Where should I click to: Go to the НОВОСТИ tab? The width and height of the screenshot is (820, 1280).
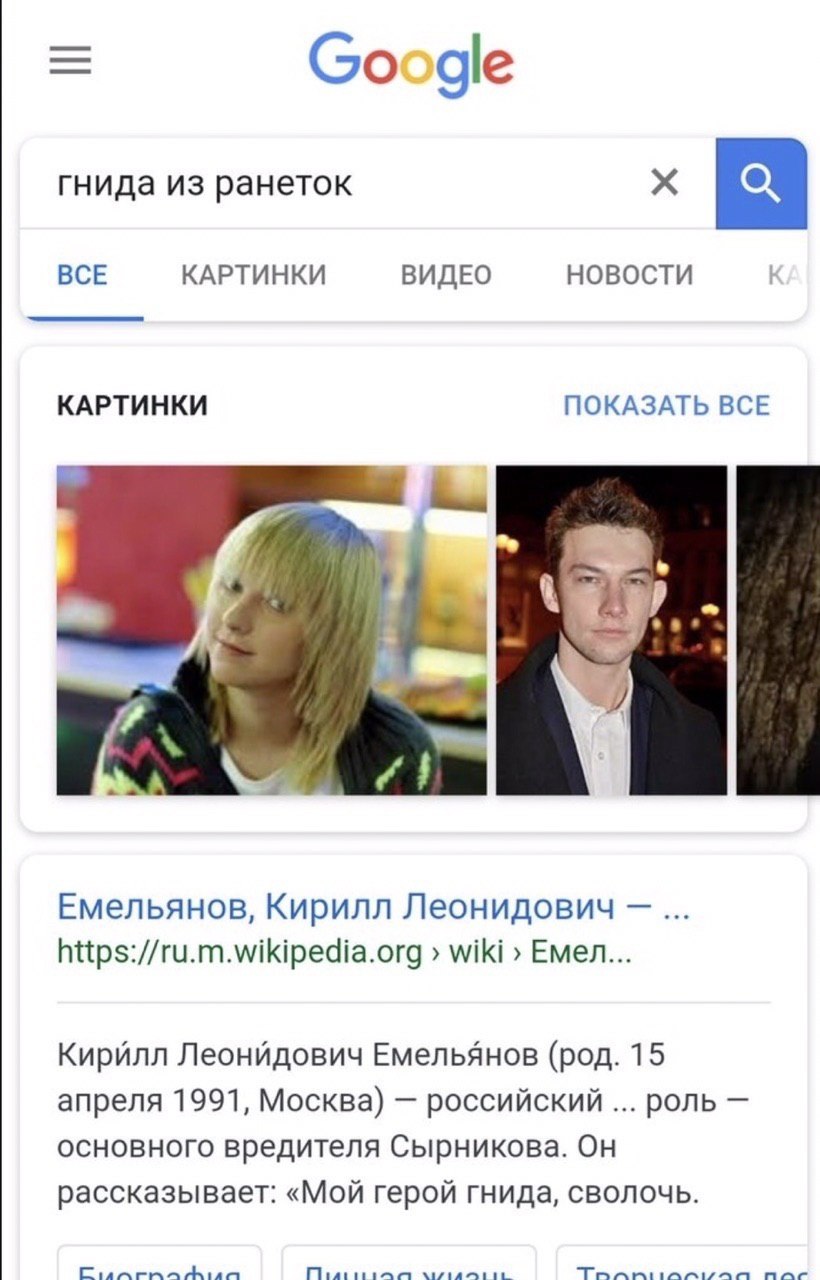coord(629,274)
